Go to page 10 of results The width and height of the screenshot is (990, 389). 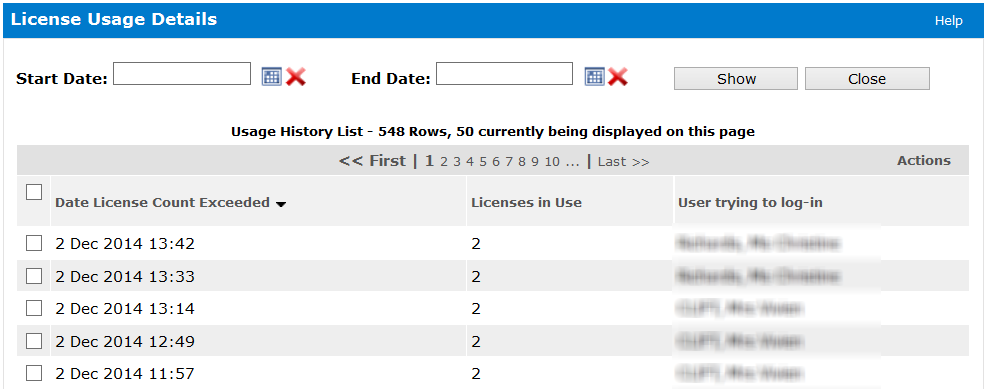coord(552,162)
